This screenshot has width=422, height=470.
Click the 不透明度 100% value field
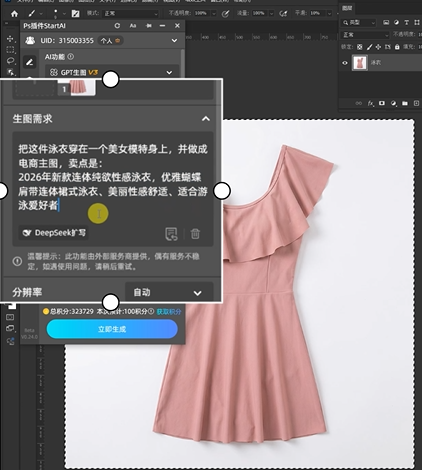[201, 13]
